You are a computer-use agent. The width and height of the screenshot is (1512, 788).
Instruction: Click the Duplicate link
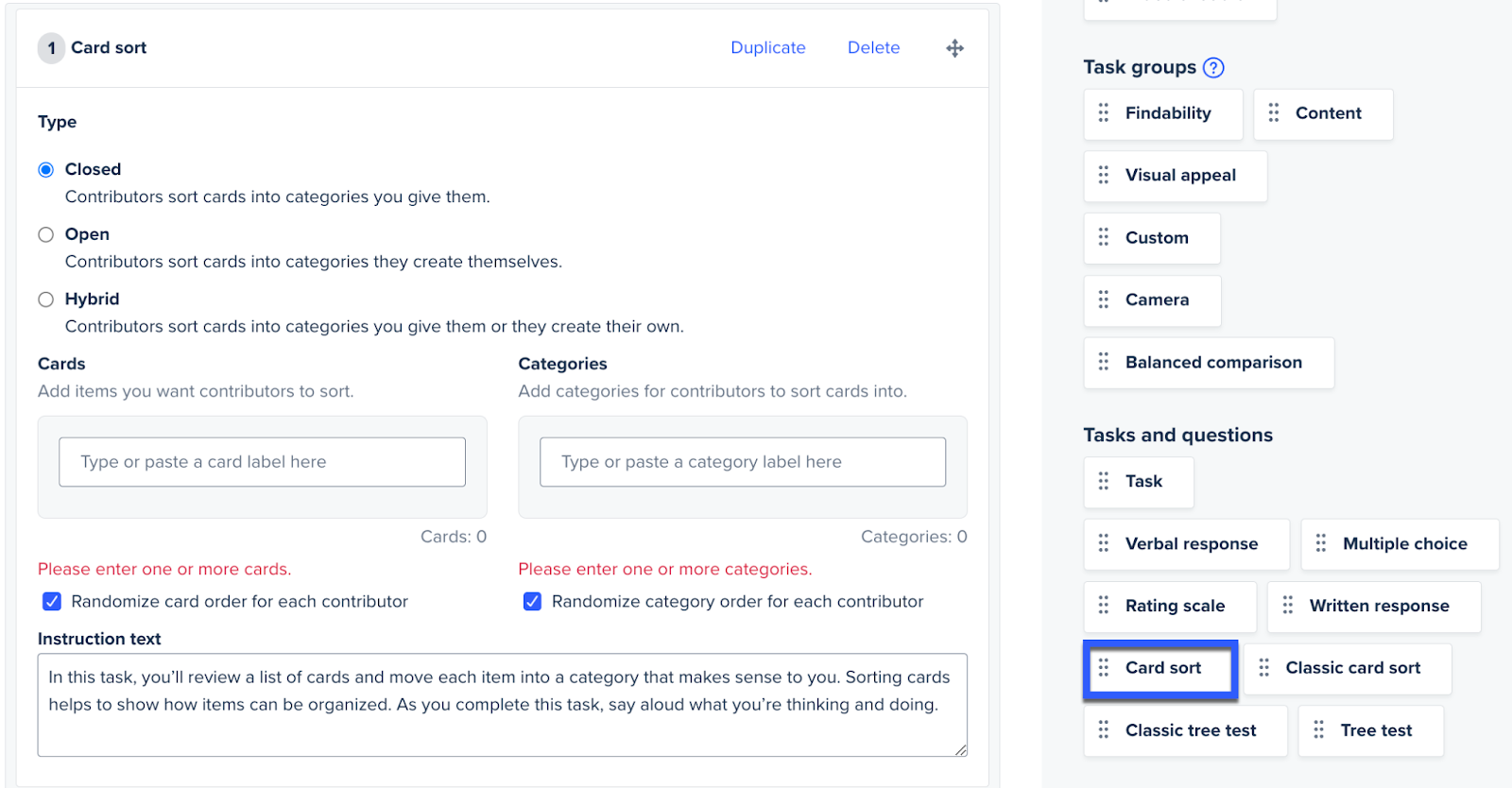pyautogui.click(x=767, y=48)
